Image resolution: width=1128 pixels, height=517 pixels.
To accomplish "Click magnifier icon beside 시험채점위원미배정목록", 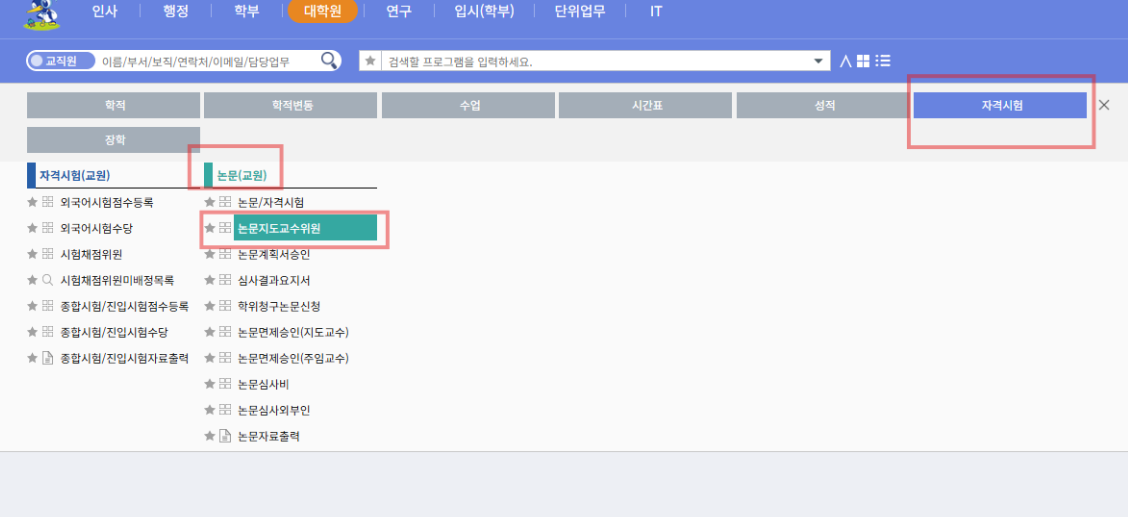I will coord(48,280).
